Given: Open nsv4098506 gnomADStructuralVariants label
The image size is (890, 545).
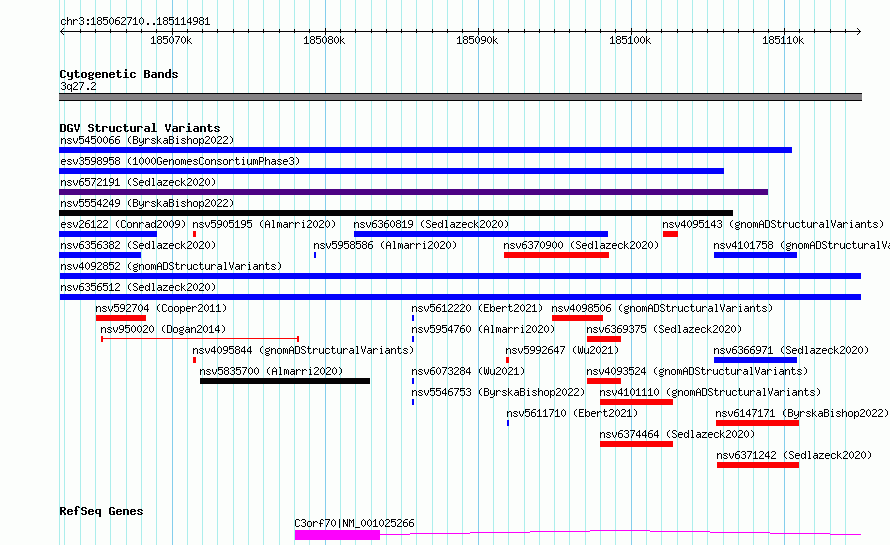Looking at the screenshot, I should click(662, 308).
